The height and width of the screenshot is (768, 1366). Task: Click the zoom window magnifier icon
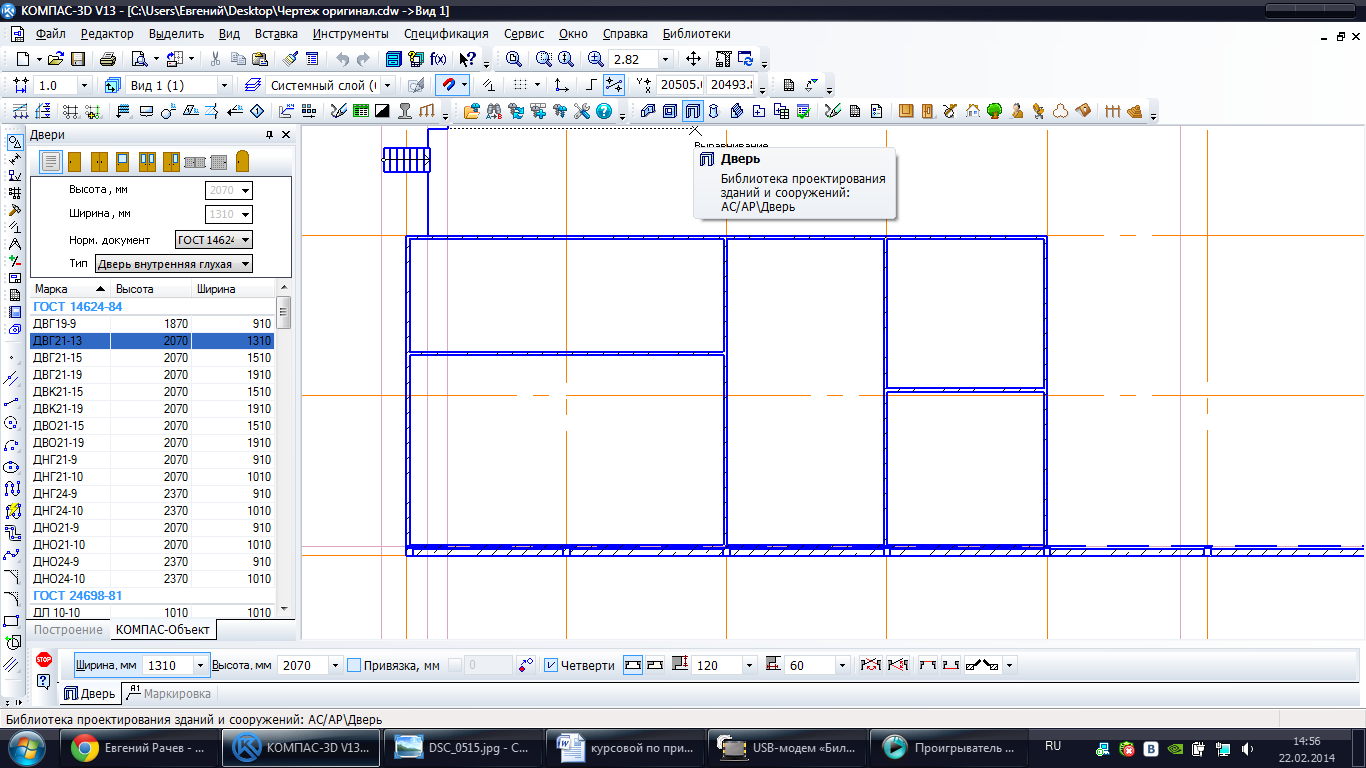(x=543, y=59)
